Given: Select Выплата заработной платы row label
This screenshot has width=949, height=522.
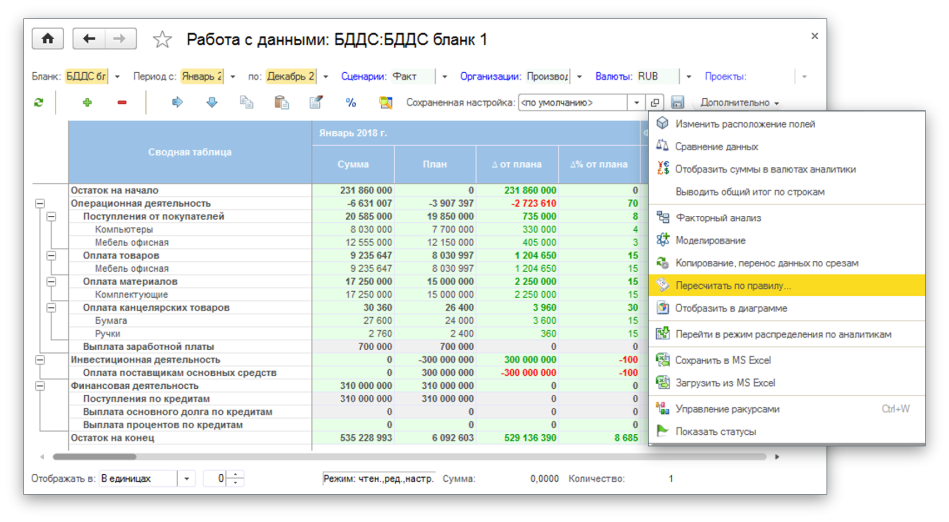Looking at the screenshot, I should (148, 347).
